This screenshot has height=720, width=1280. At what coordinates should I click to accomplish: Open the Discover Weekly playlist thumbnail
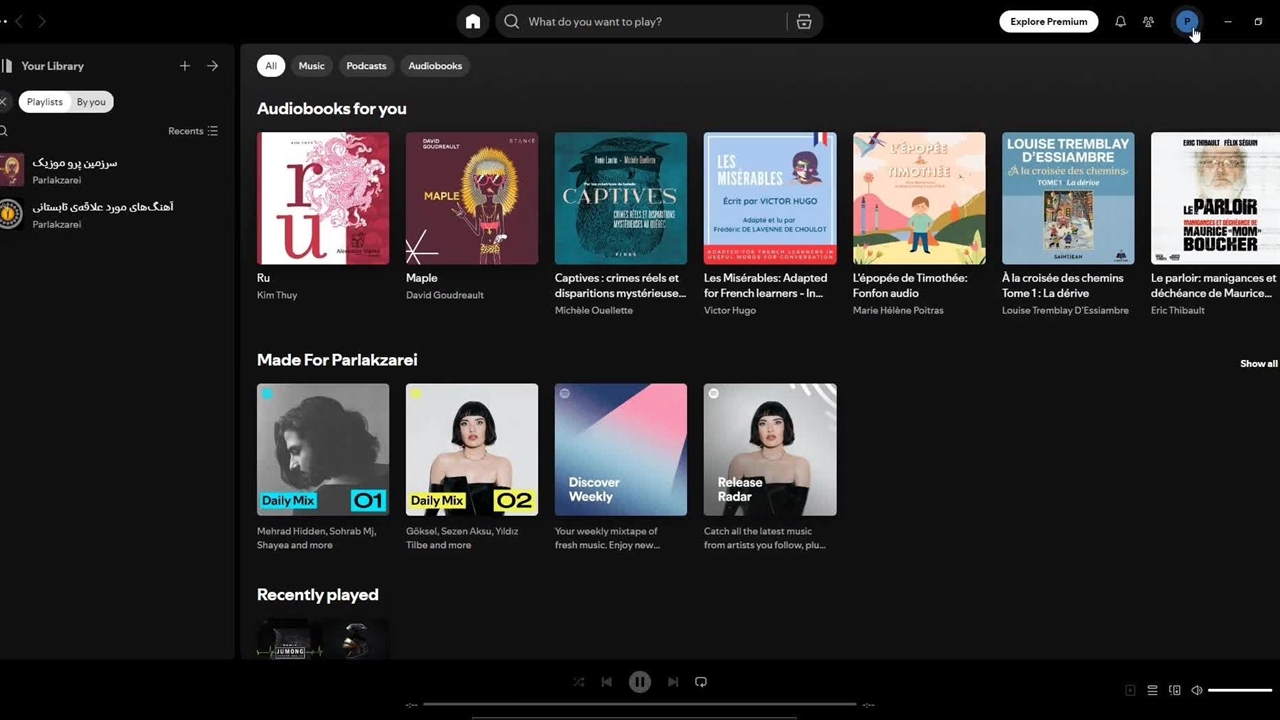[x=621, y=450]
